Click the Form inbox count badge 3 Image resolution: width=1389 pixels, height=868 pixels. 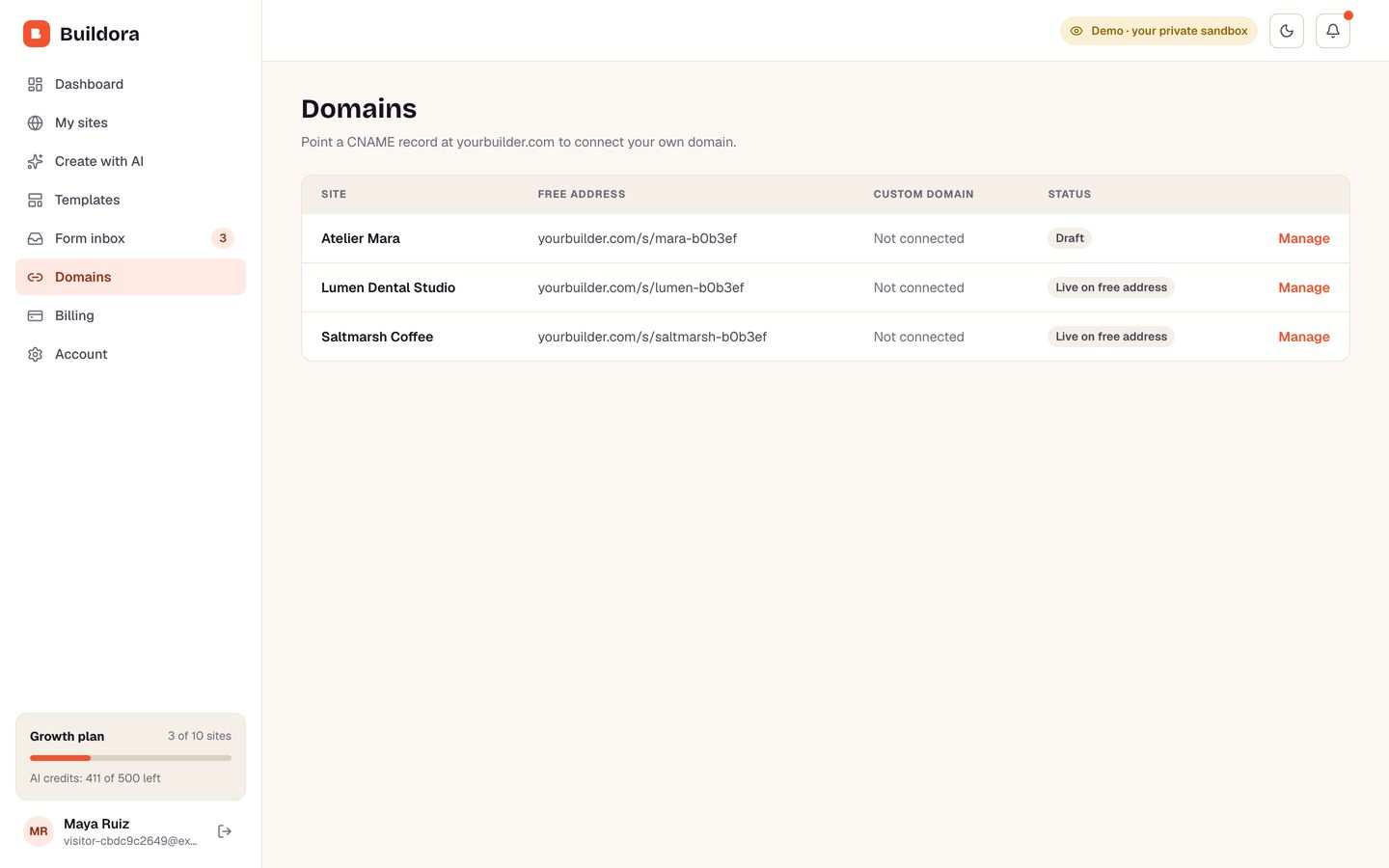tap(223, 238)
